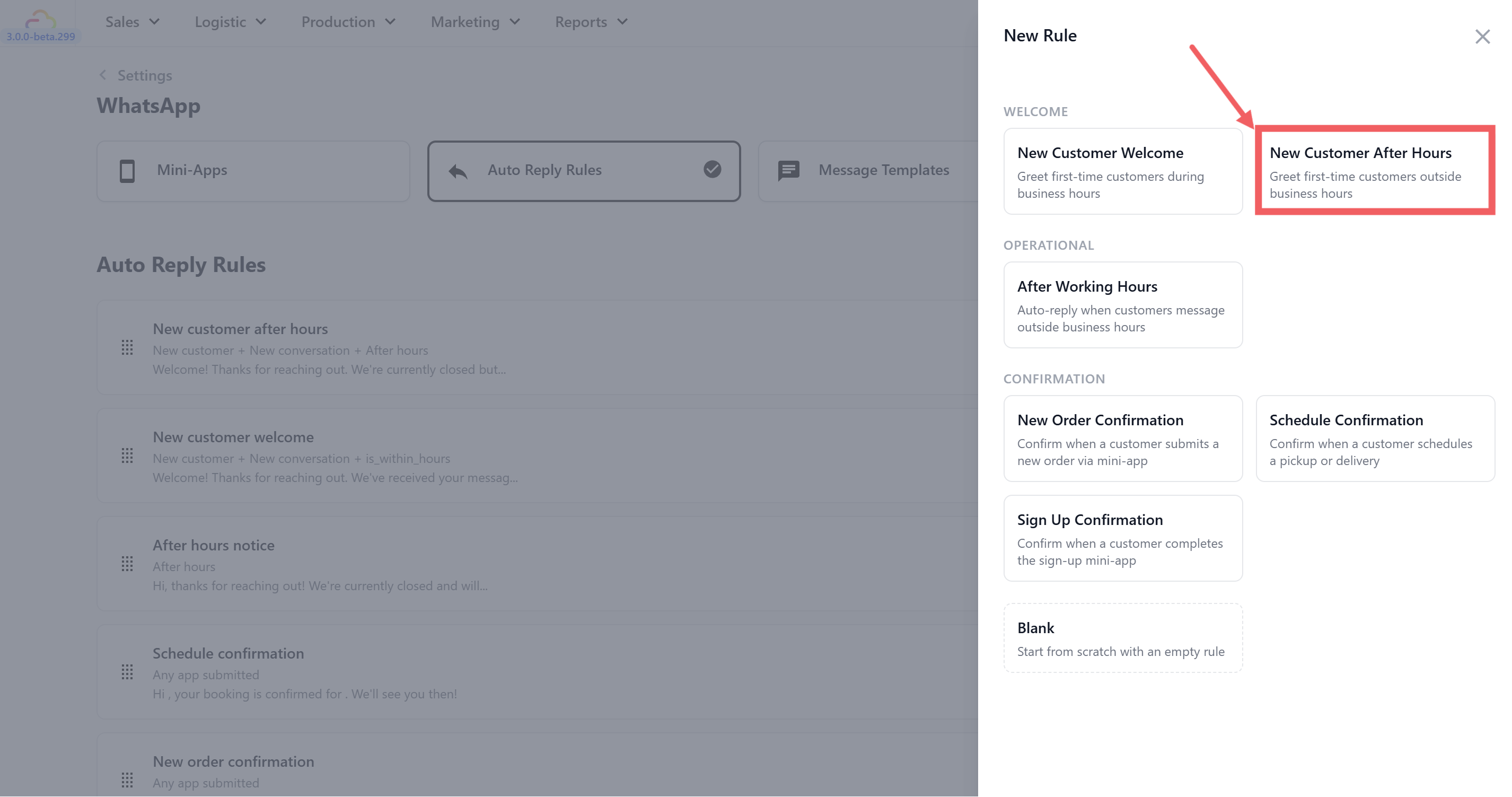Screen dimensions: 1512x797
Task: Click the Message Templates chat icon
Action: [x=788, y=171]
